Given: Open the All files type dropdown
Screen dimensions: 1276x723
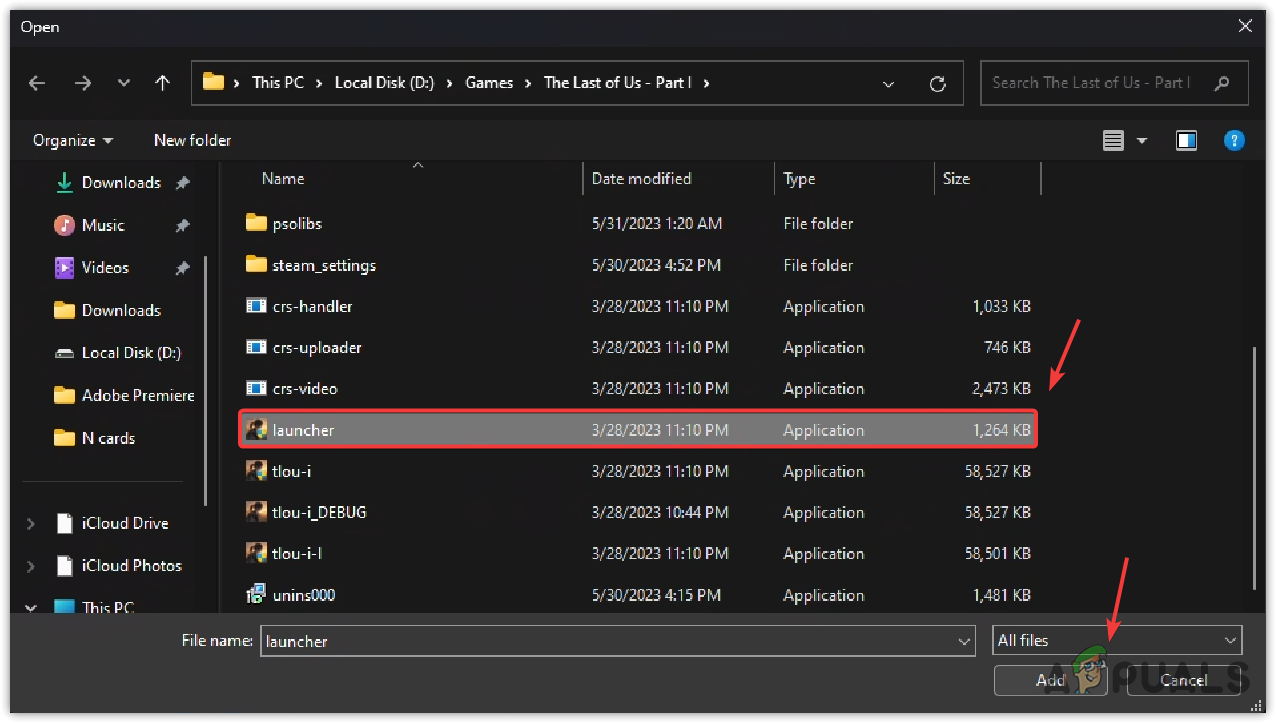Looking at the screenshot, I should 1117,640.
